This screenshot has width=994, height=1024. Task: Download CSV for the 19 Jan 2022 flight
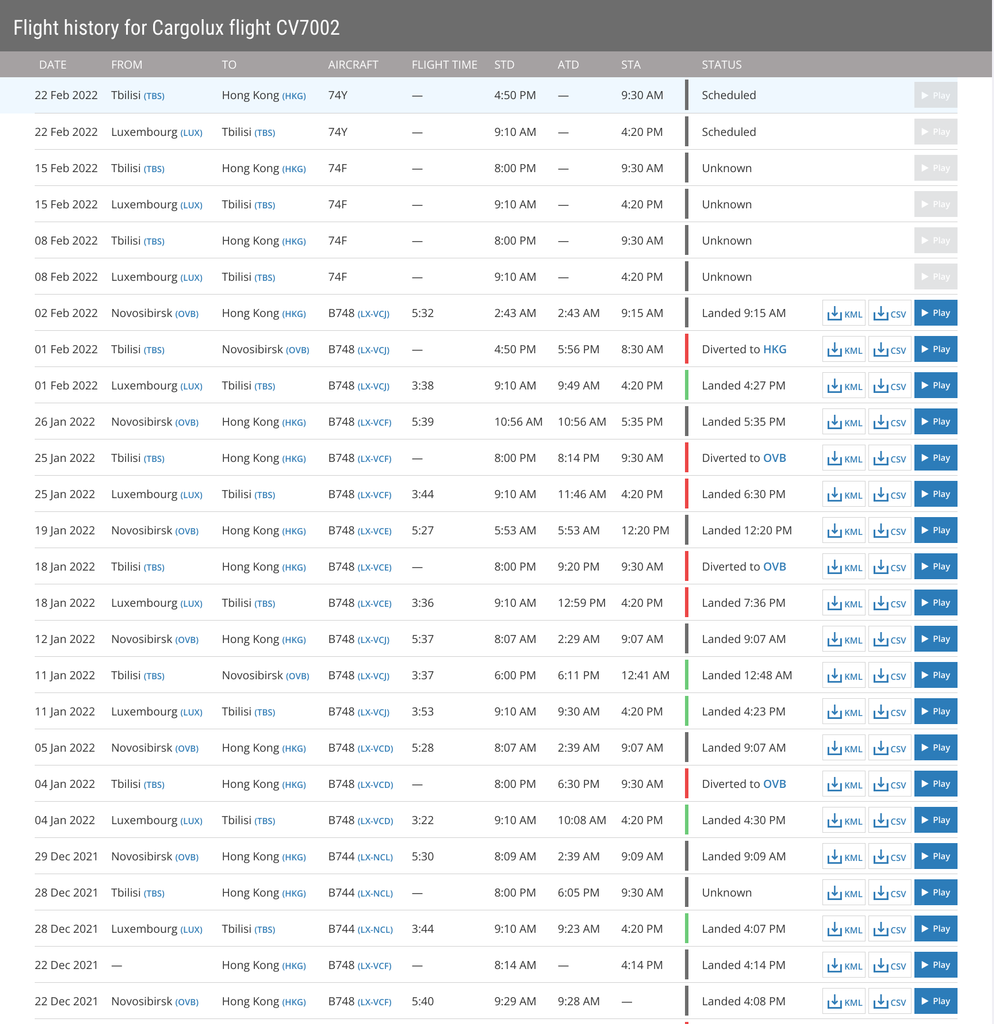click(x=890, y=530)
